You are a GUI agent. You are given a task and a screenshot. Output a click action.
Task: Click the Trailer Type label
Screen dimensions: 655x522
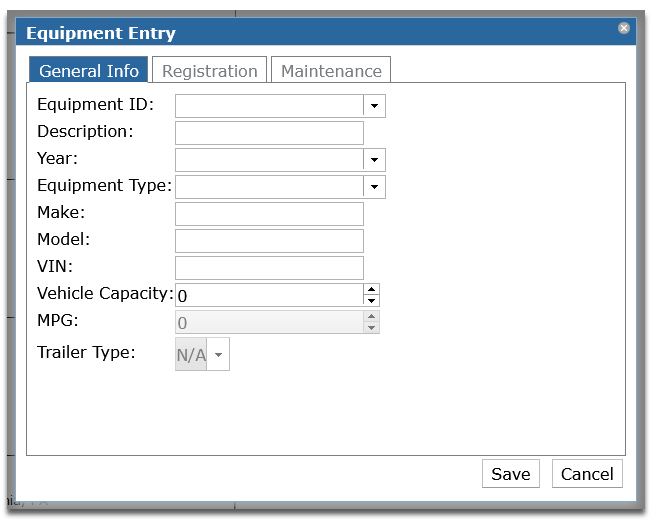(86, 352)
